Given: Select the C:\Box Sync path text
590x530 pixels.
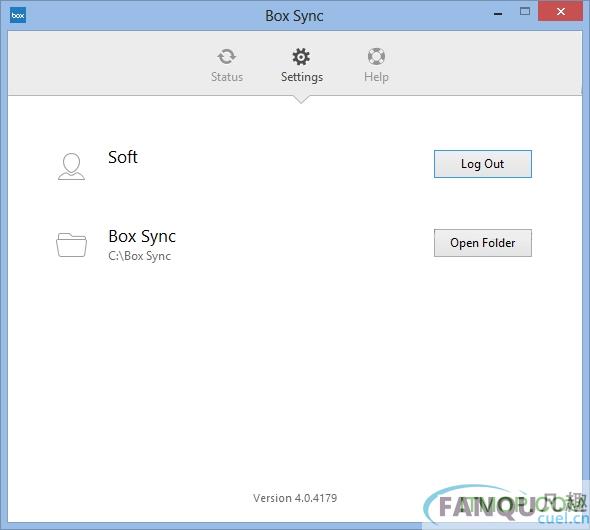Looking at the screenshot, I should pos(140,256).
